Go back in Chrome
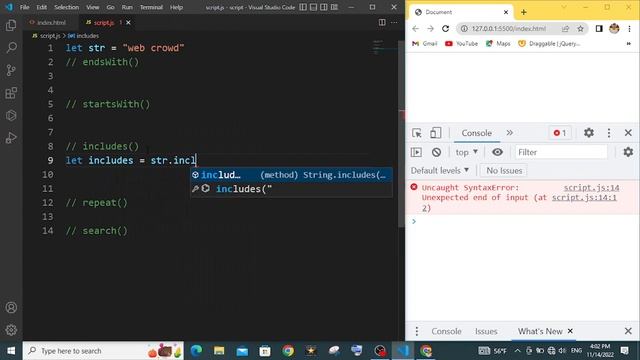This screenshot has width=640, height=360. click(x=416, y=29)
